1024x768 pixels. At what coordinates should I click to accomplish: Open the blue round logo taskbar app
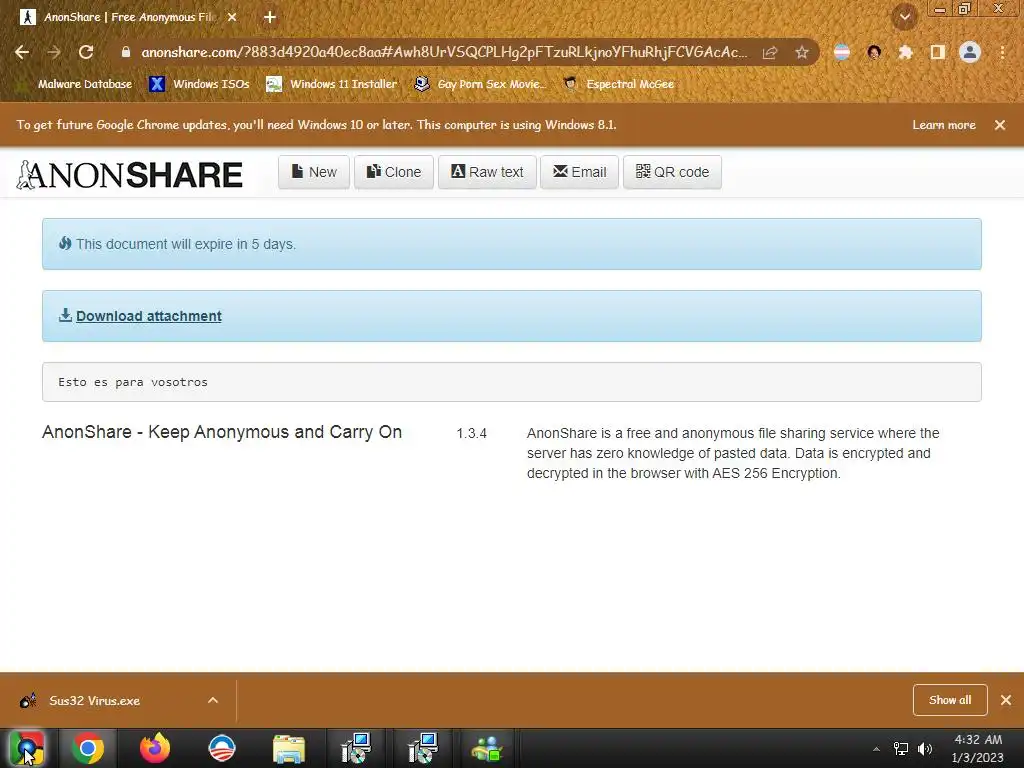pos(221,748)
